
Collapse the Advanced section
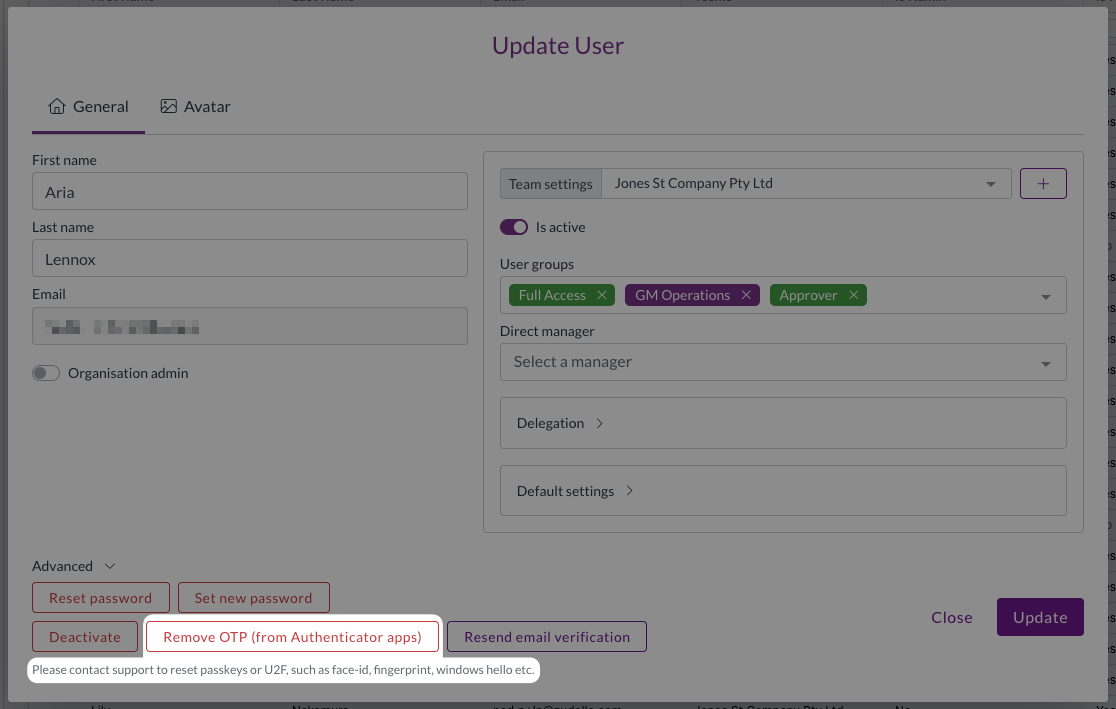[x=74, y=566]
